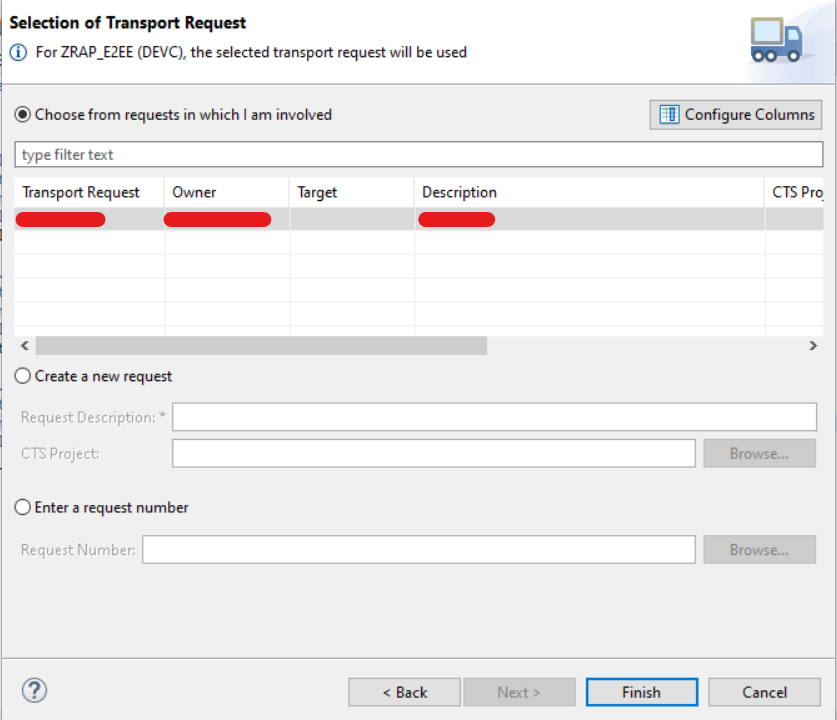Focus the 'type filter text' search box

tap(418, 155)
